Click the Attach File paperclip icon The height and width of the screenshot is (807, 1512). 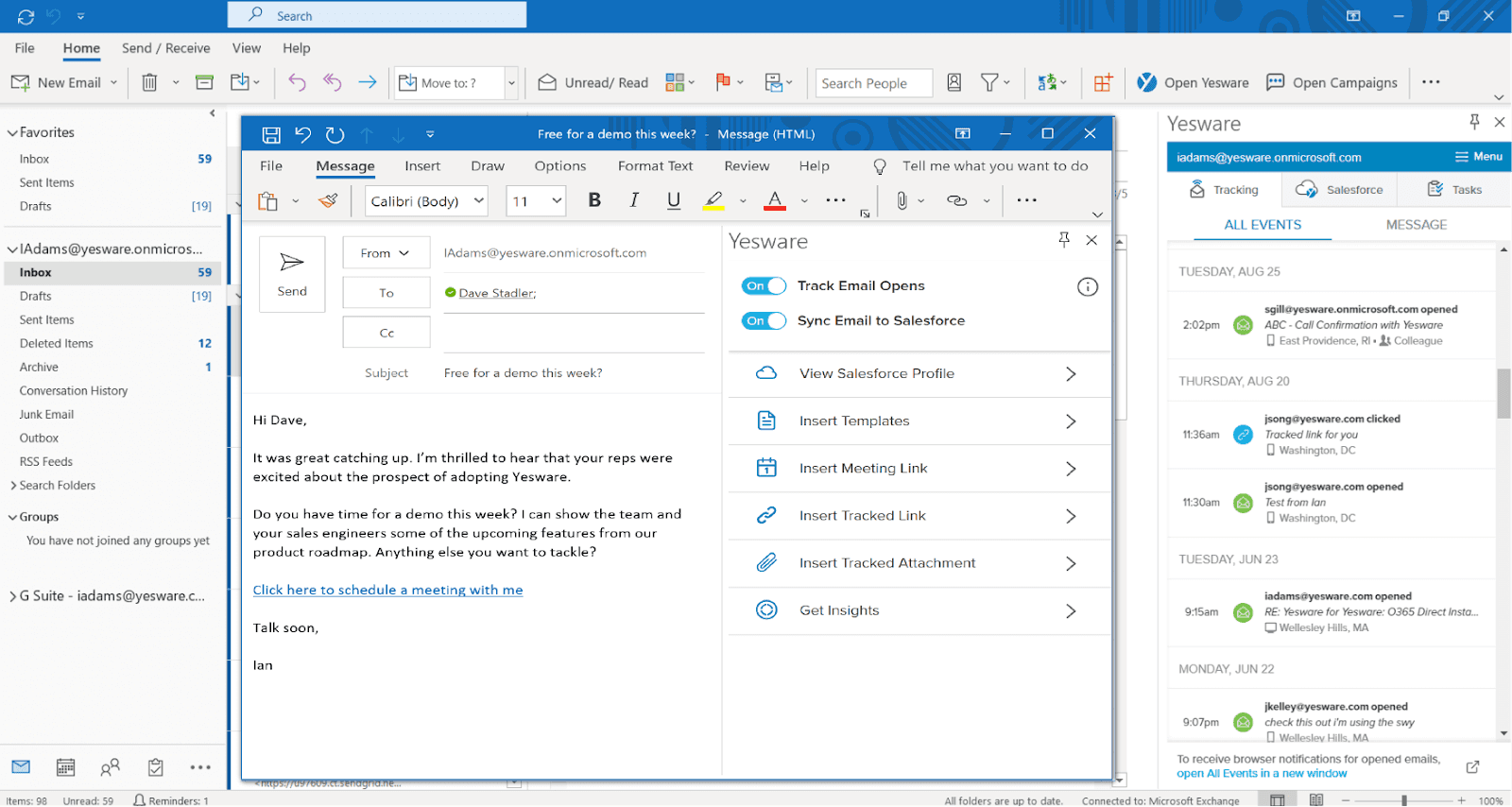(902, 200)
